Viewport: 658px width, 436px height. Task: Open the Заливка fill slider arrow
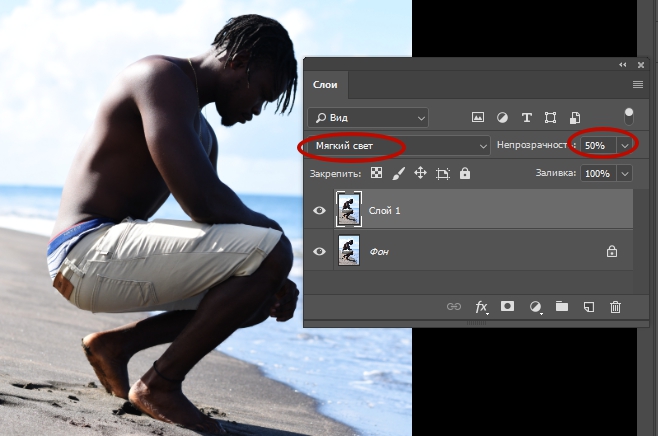[625, 173]
